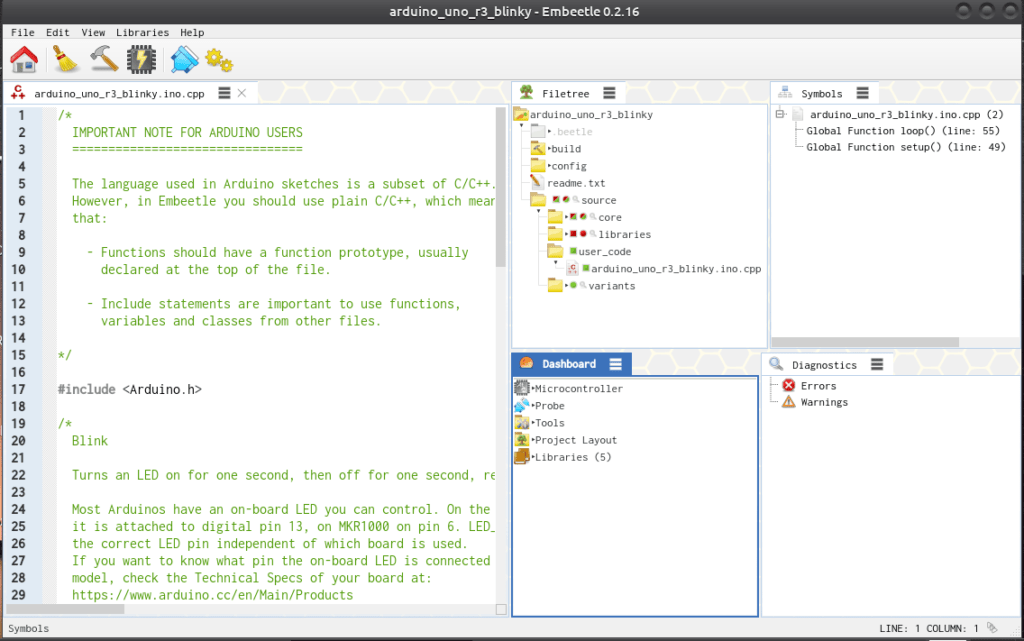The width and height of the screenshot is (1024, 641).
Task: Collapse the Symbols file tree node
Action: click(780, 114)
